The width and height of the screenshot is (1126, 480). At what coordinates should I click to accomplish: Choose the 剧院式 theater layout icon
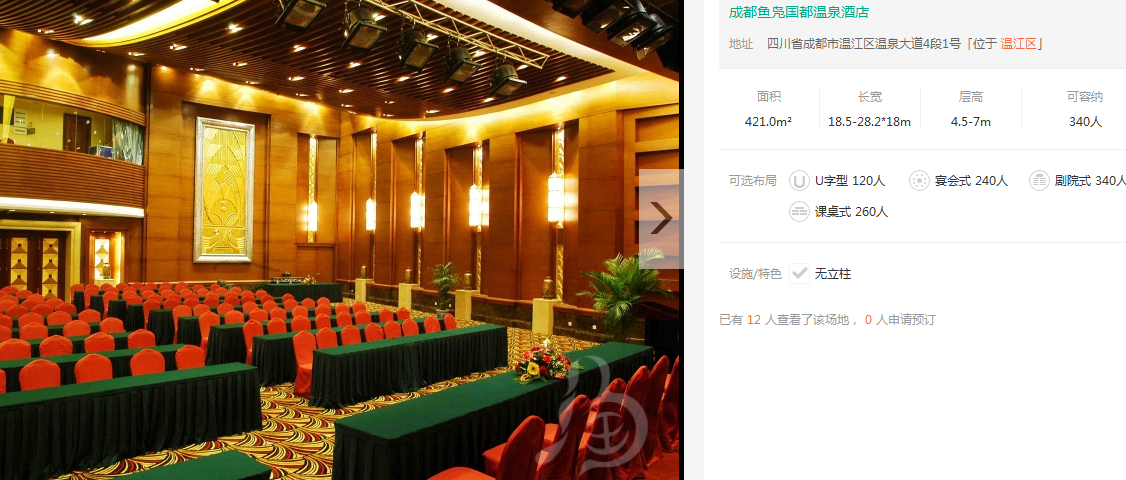[1039, 180]
